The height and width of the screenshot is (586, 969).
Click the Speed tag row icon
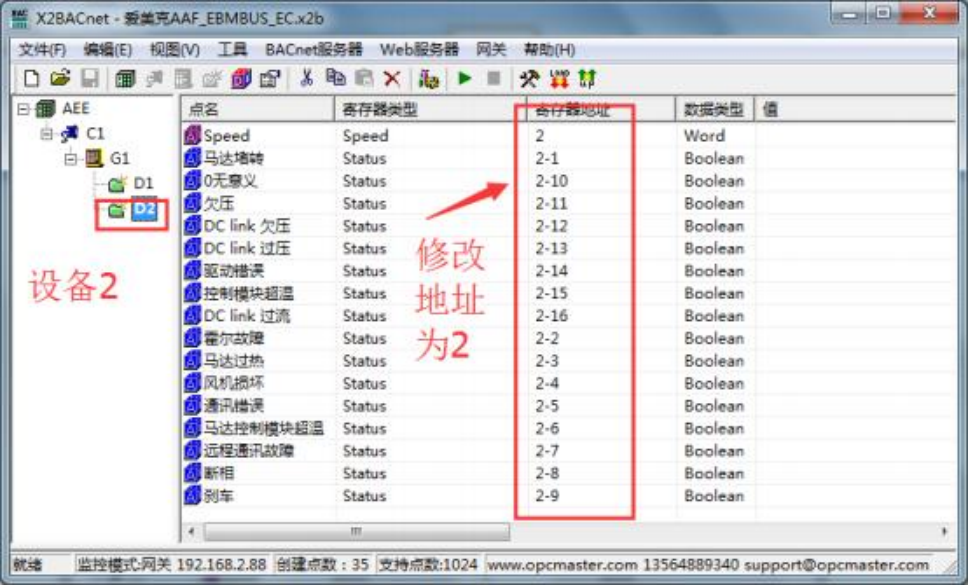coord(193,135)
